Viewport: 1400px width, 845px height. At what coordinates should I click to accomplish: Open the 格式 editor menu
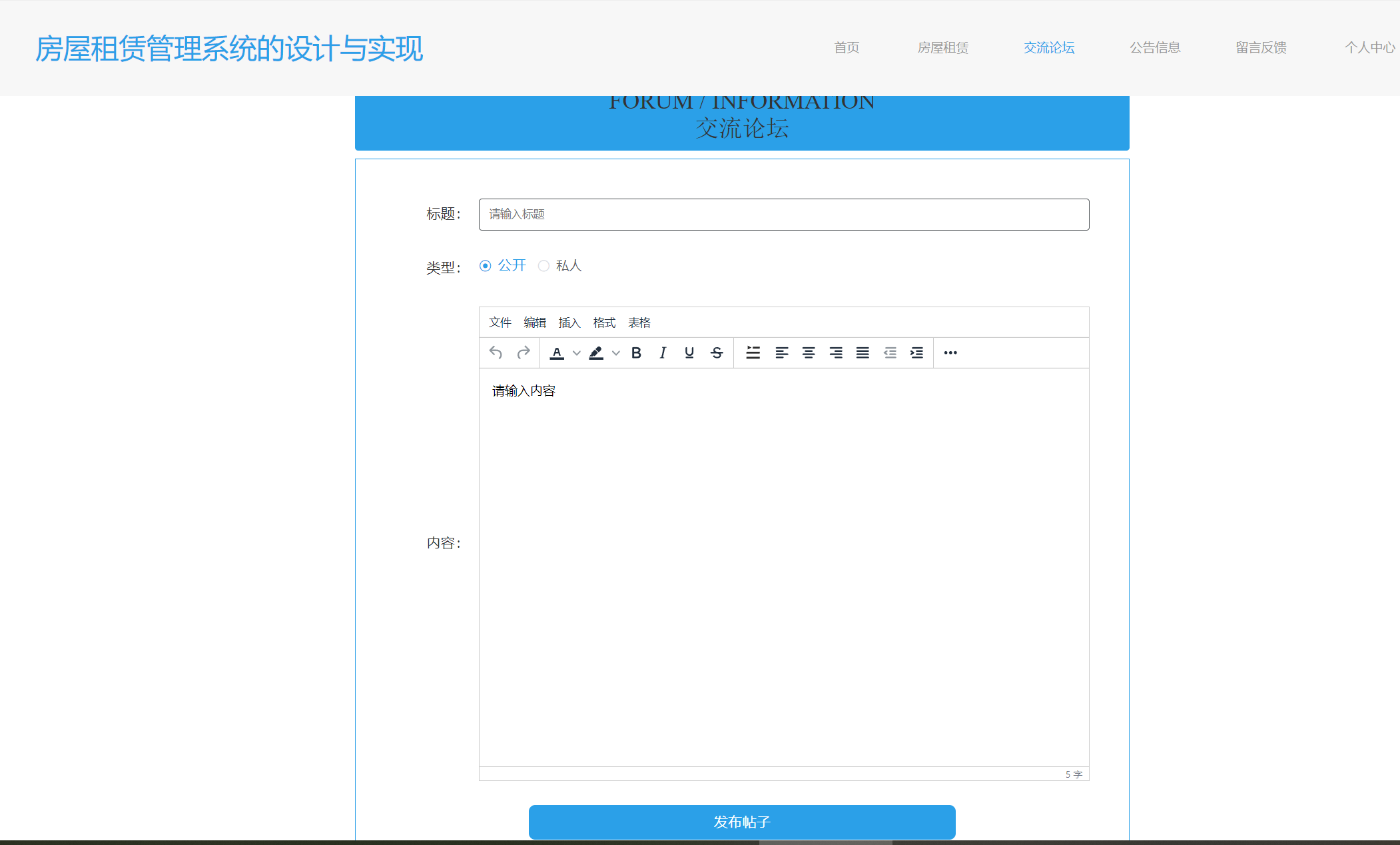click(x=604, y=323)
